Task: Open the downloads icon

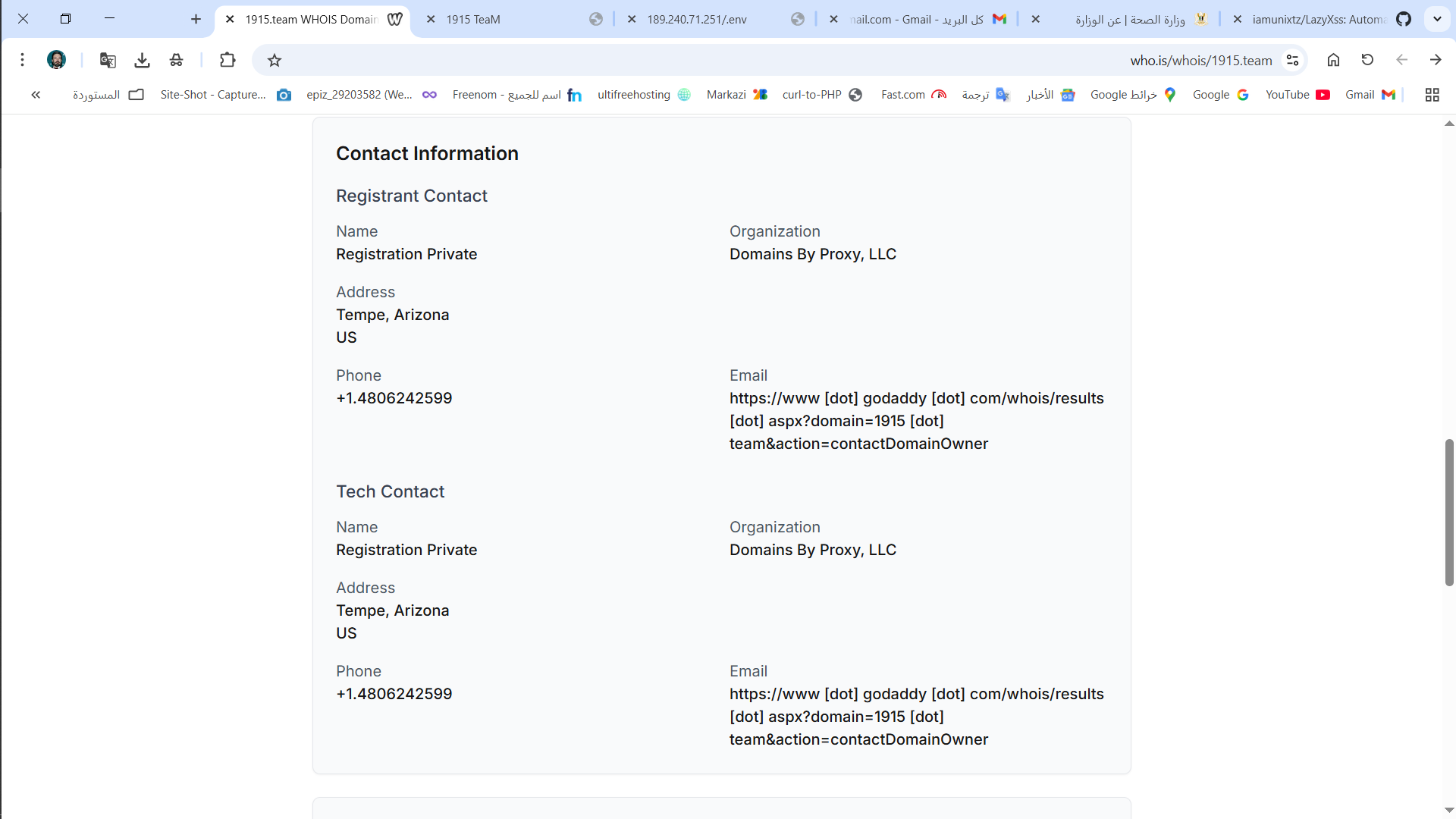Action: click(142, 60)
